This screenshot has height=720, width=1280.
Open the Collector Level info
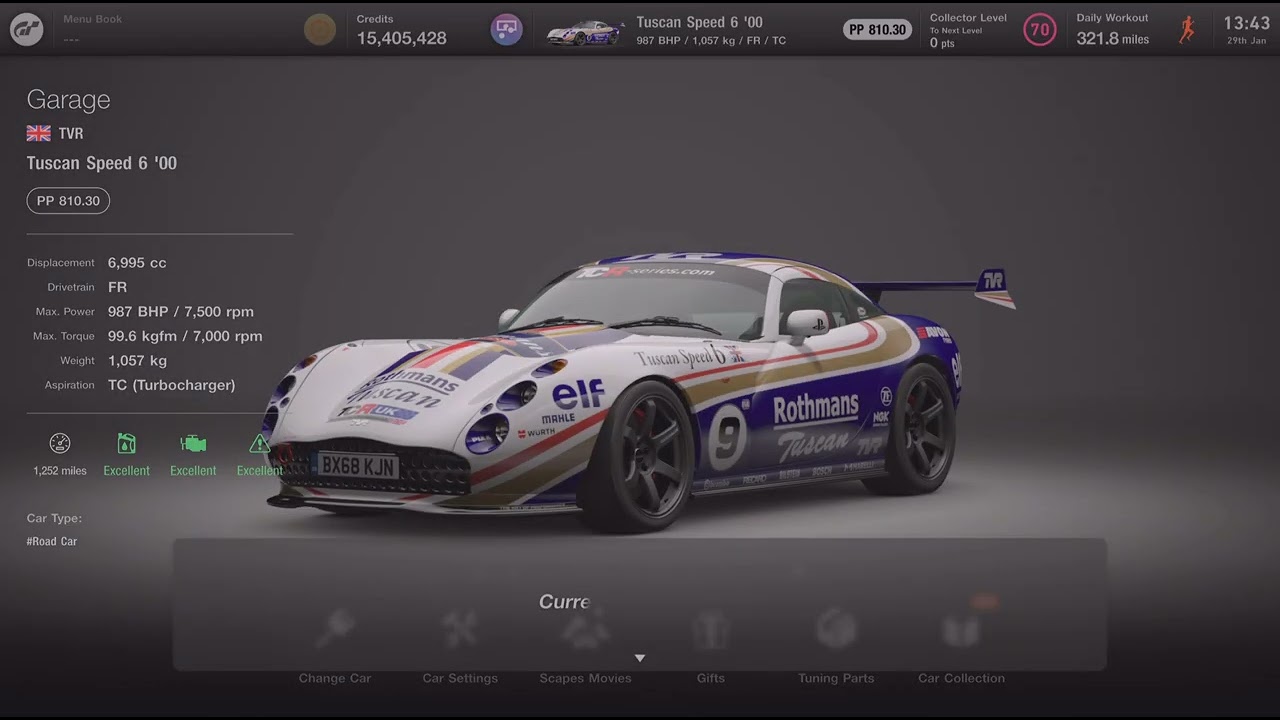pos(968,30)
